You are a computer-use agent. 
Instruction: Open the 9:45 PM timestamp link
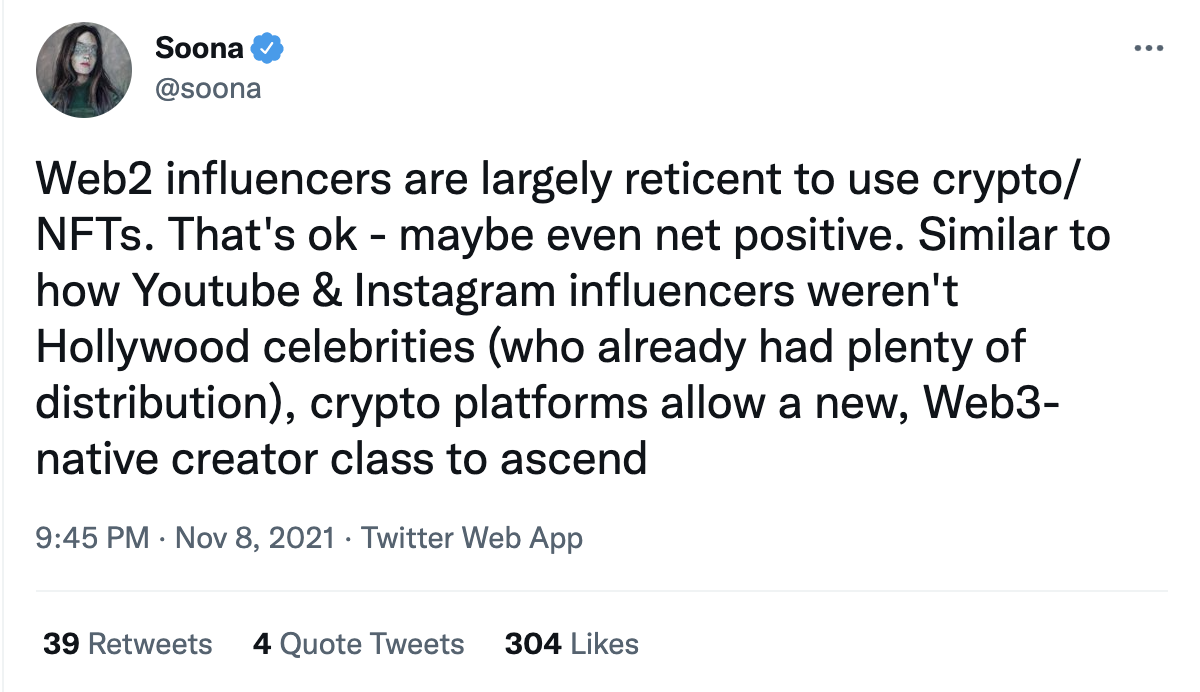coord(92,538)
